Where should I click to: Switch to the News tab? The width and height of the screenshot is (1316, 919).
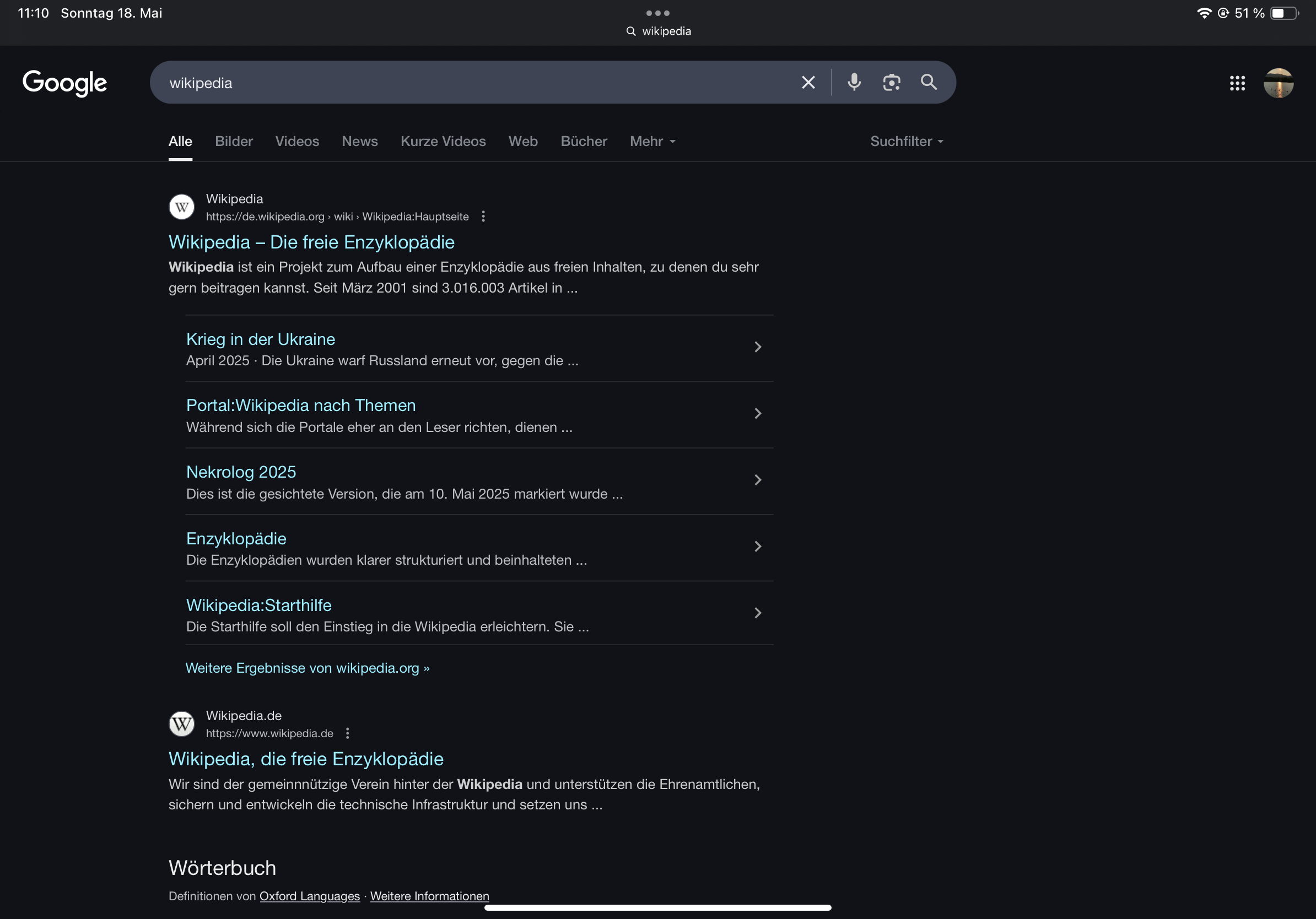pyautogui.click(x=359, y=142)
